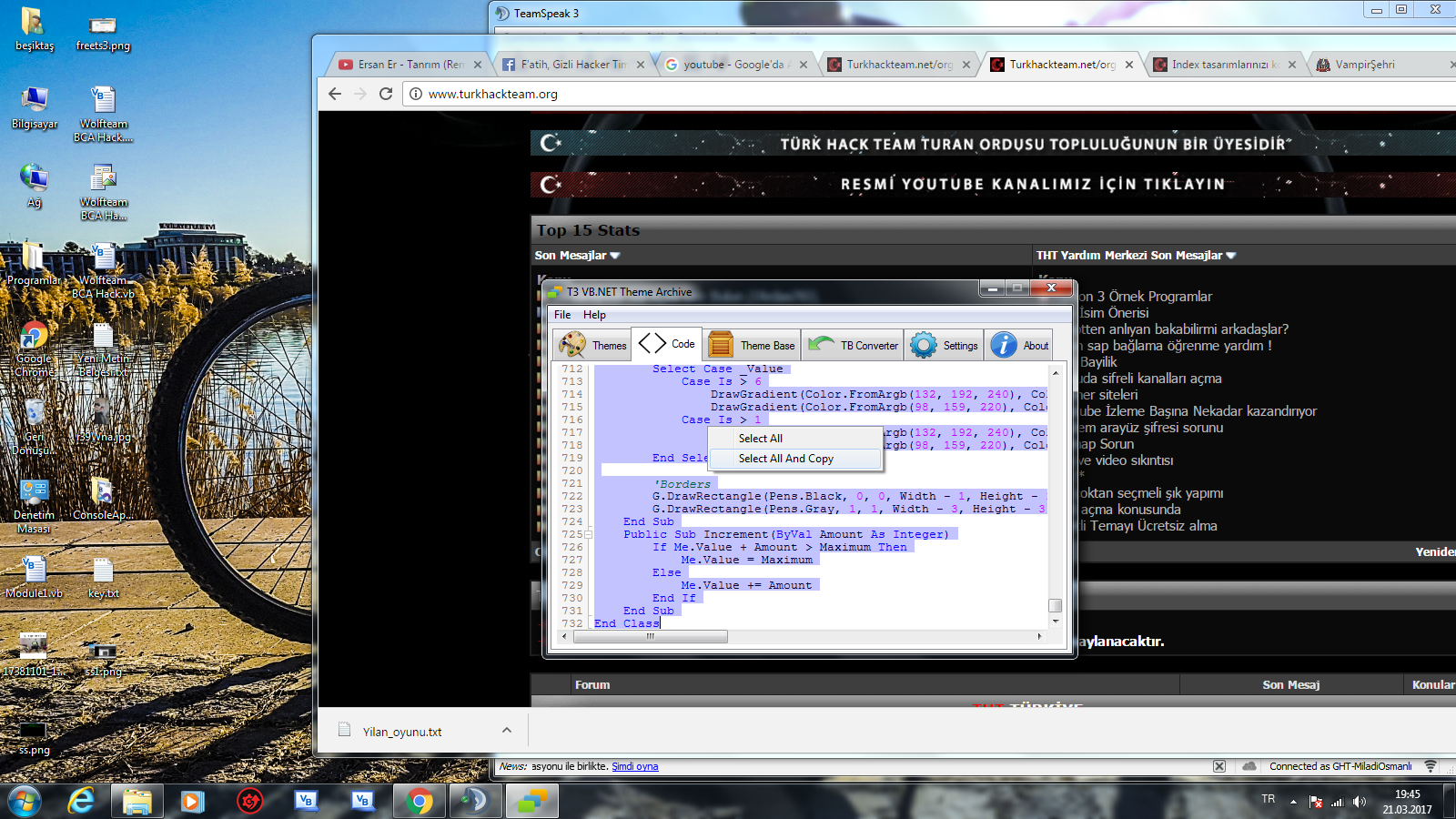This screenshot has width=1456, height=819.
Task: Choose Select All from the context menu
Action: click(794, 439)
